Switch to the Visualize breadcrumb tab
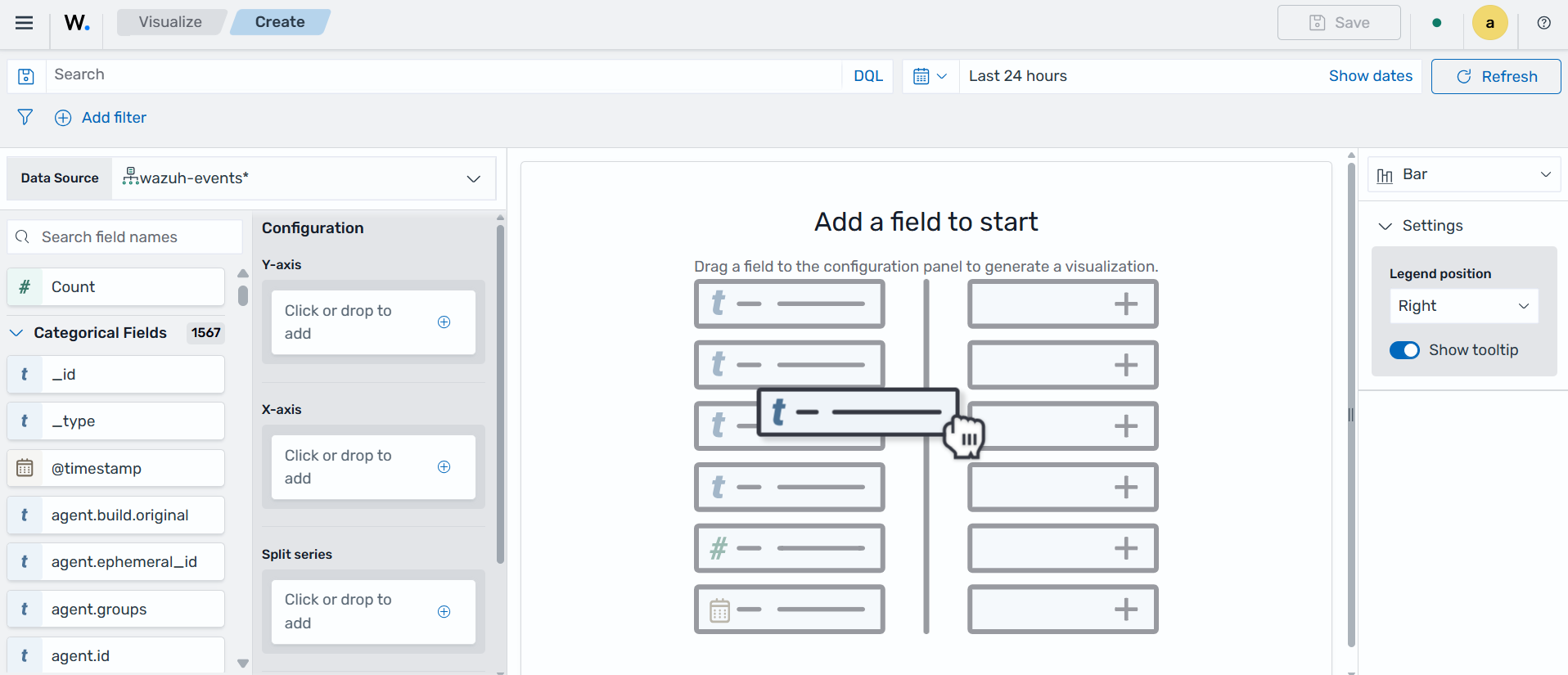The height and width of the screenshot is (675, 1568). (170, 22)
